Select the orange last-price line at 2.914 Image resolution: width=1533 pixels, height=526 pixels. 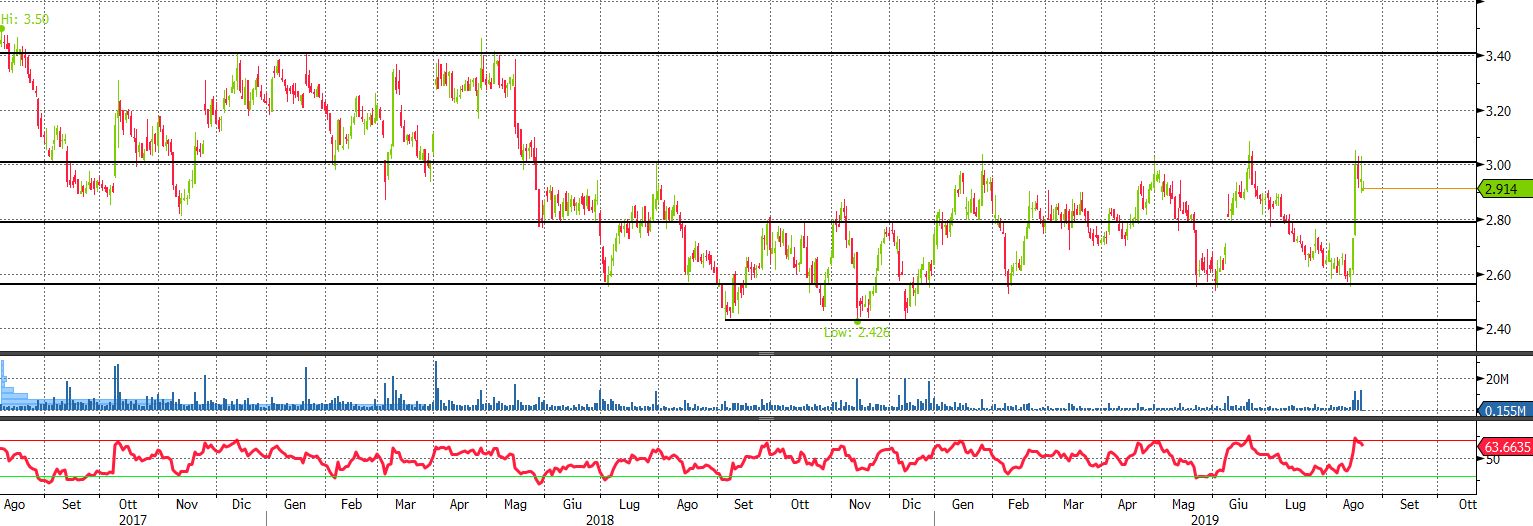1420,188
